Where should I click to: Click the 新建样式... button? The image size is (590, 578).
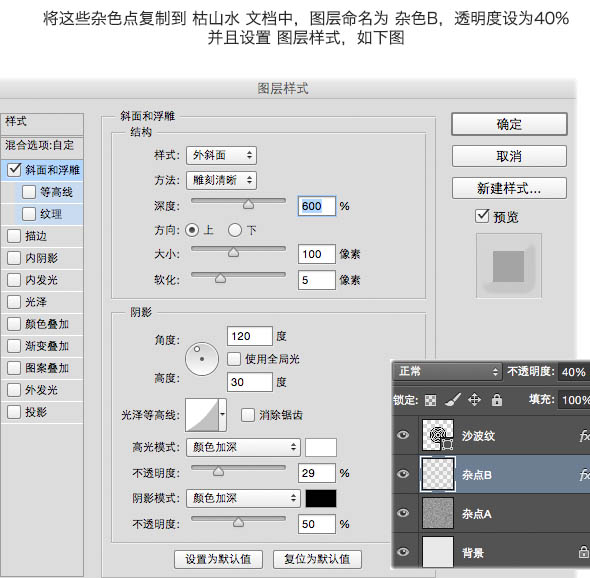[509, 188]
